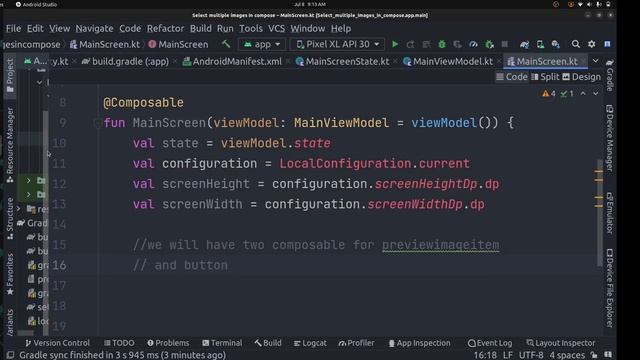Open Favorites tool window side tab
Viewport: 640px width, 360px height.
pos(10,274)
